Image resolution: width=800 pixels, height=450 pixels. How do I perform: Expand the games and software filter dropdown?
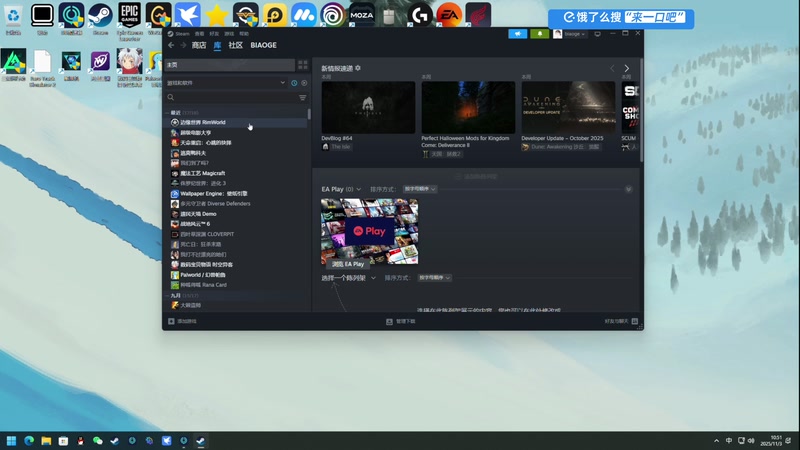(226, 83)
